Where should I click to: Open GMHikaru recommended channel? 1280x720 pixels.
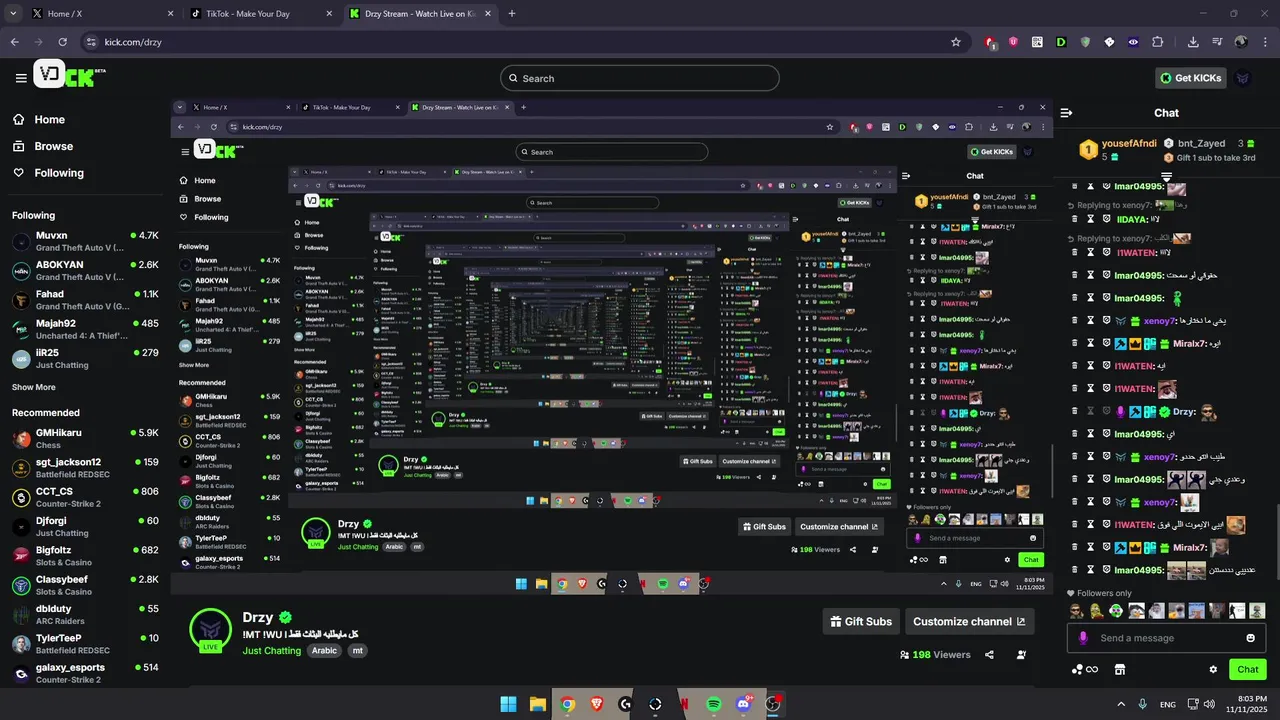click(85, 439)
